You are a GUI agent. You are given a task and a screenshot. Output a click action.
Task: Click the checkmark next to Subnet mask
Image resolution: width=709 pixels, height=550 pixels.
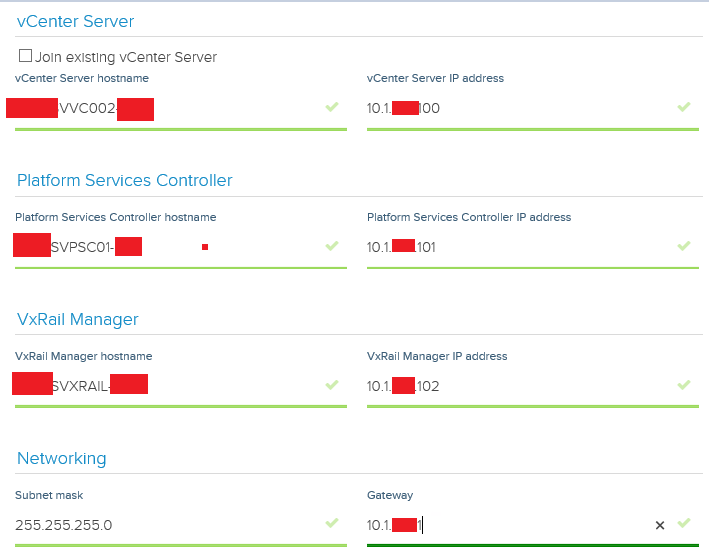(x=332, y=523)
